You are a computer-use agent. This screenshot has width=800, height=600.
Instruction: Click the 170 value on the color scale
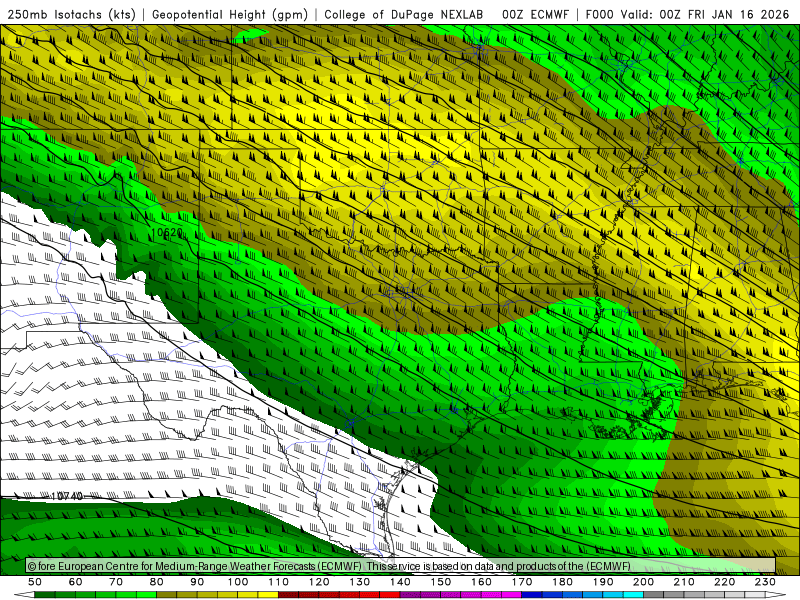click(522, 582)
